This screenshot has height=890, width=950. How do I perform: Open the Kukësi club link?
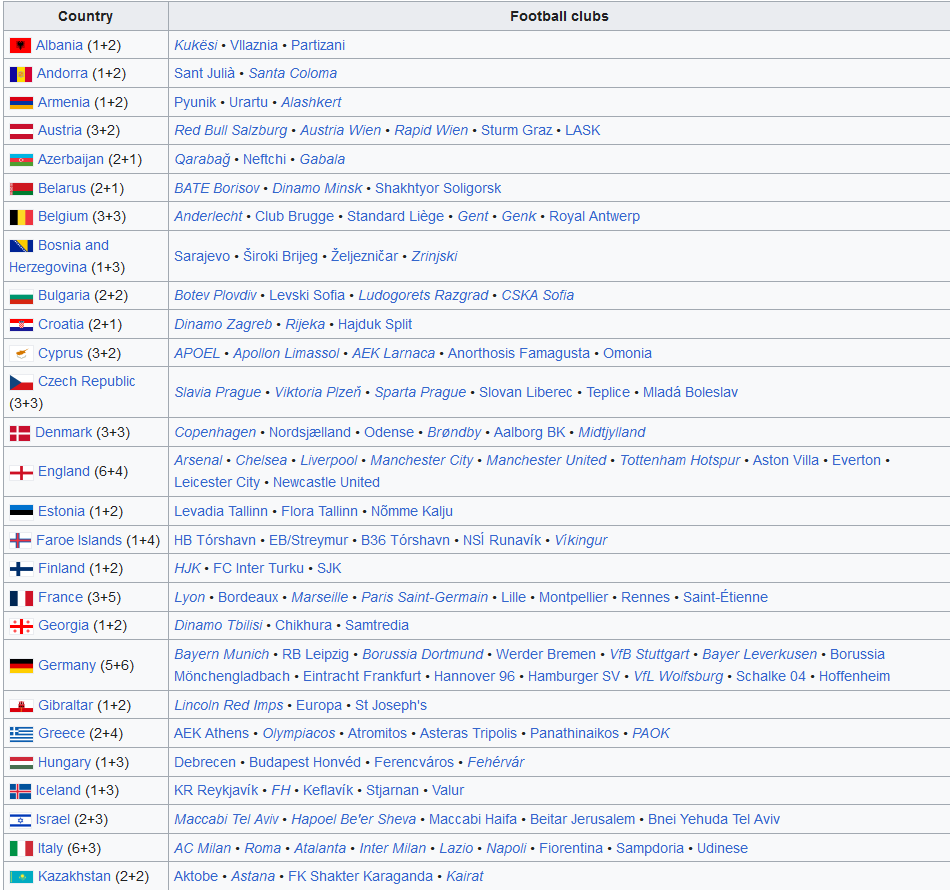click(x=196, y=45)
